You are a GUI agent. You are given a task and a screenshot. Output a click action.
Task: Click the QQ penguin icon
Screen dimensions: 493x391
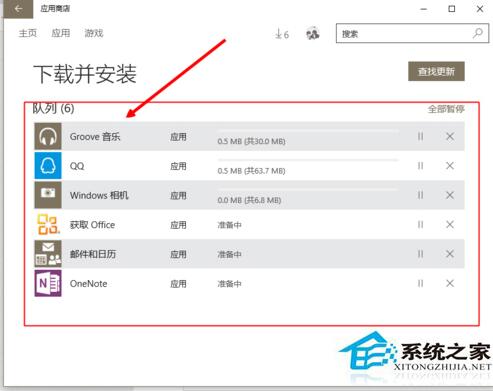tap(48, 166)
